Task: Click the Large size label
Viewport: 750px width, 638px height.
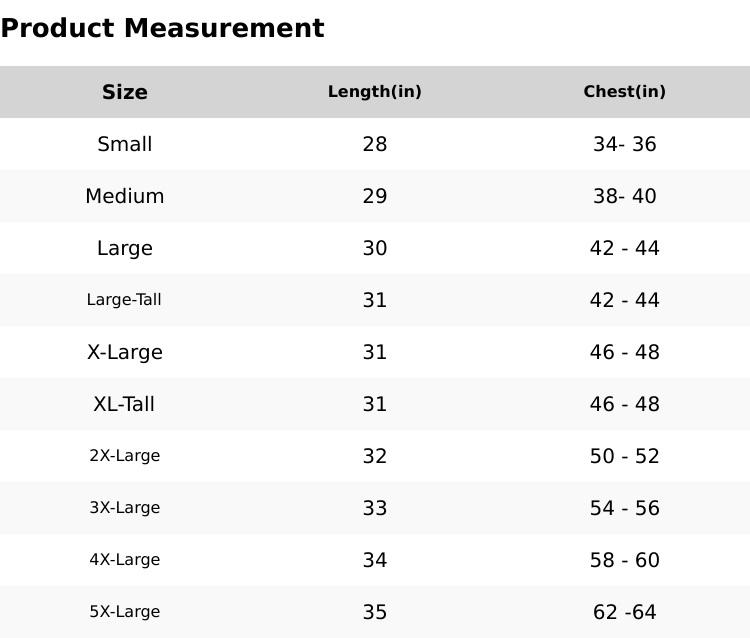Action: (125, 248)
